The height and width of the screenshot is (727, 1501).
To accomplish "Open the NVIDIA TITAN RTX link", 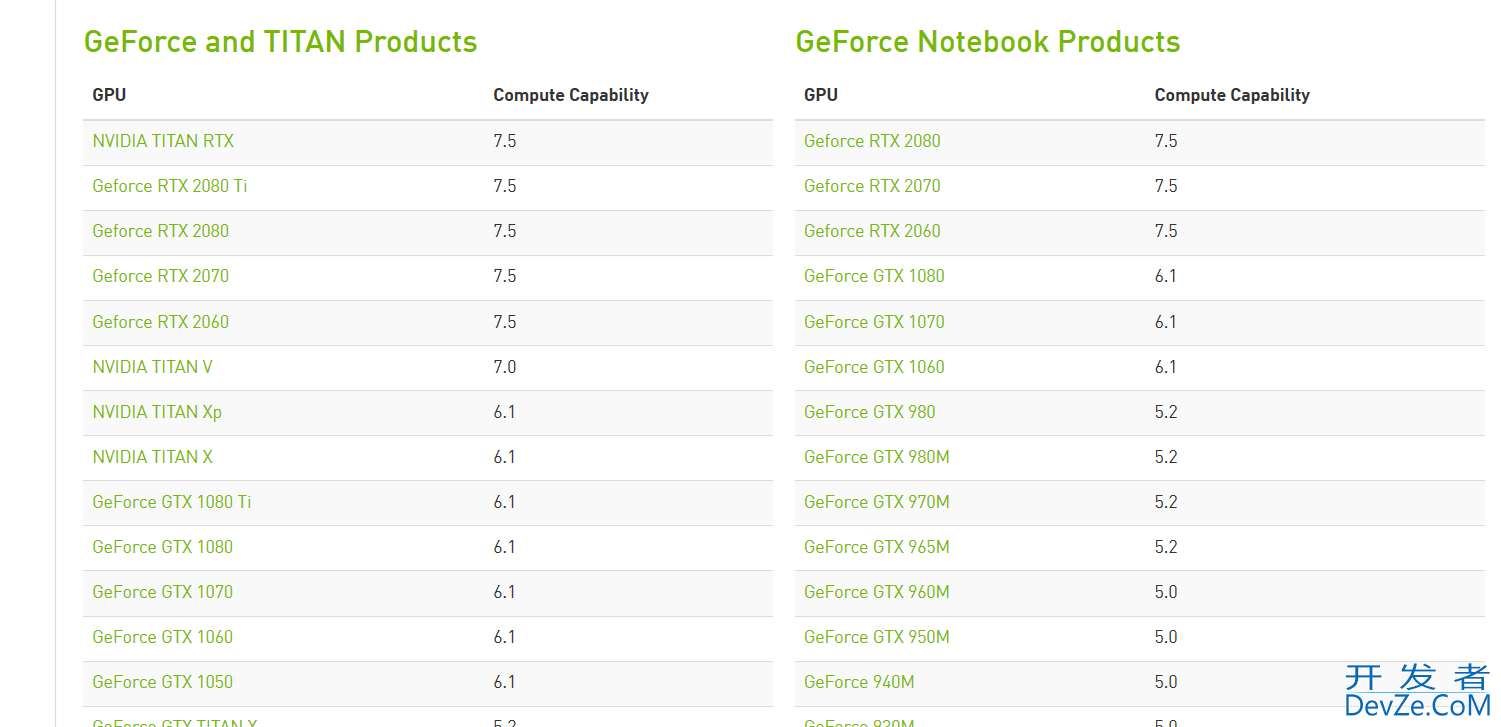I will tap(163, 141).
